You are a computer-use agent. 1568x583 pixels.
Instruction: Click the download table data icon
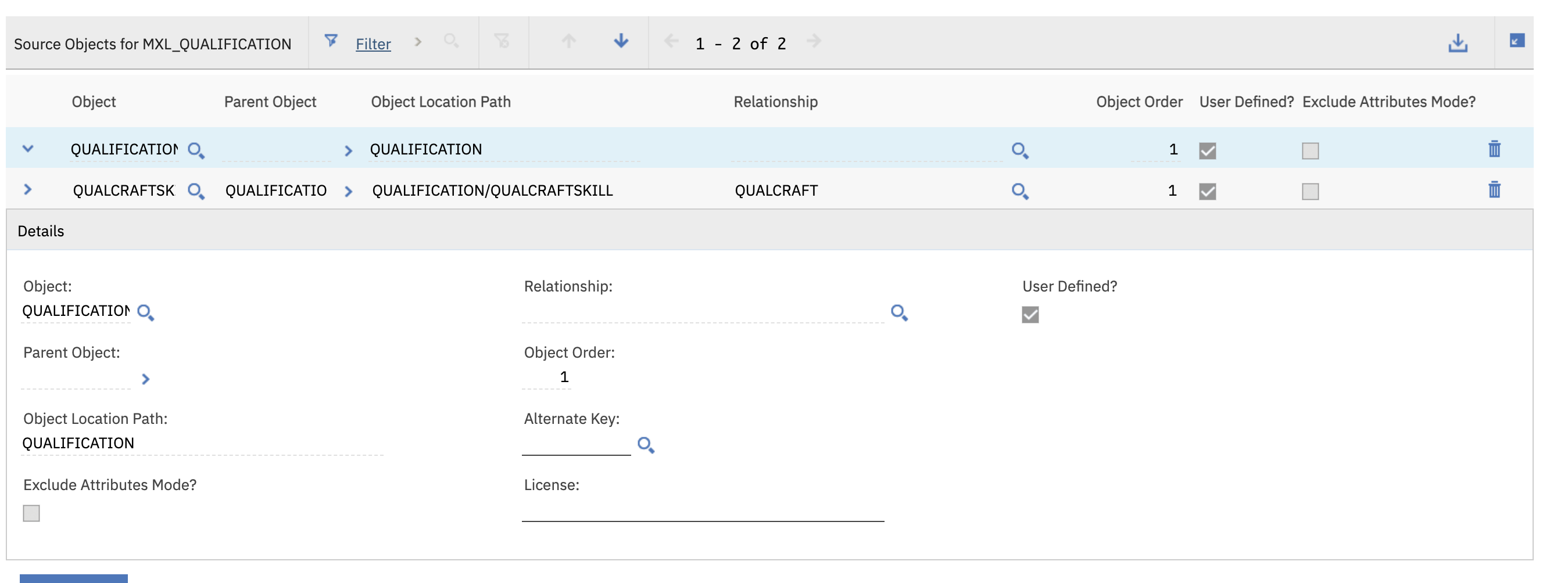(x=1456, y=42)
